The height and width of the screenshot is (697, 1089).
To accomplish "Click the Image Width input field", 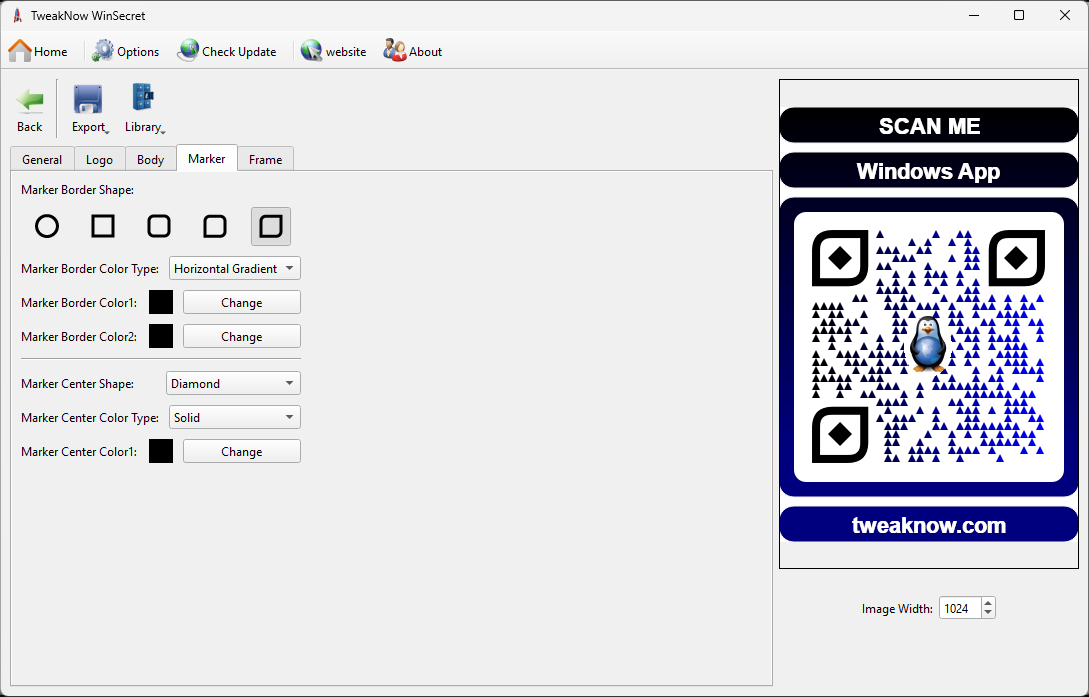I will coord(960,608).
